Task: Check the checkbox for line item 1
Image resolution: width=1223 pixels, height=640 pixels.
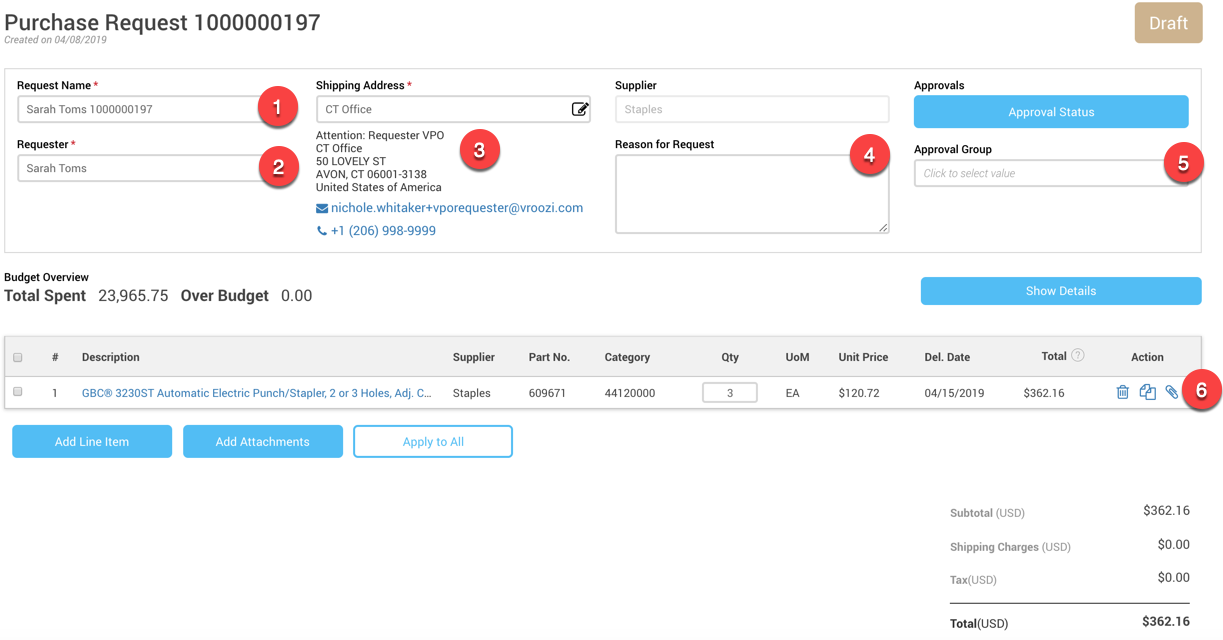Action: click(x=18, y=392)
